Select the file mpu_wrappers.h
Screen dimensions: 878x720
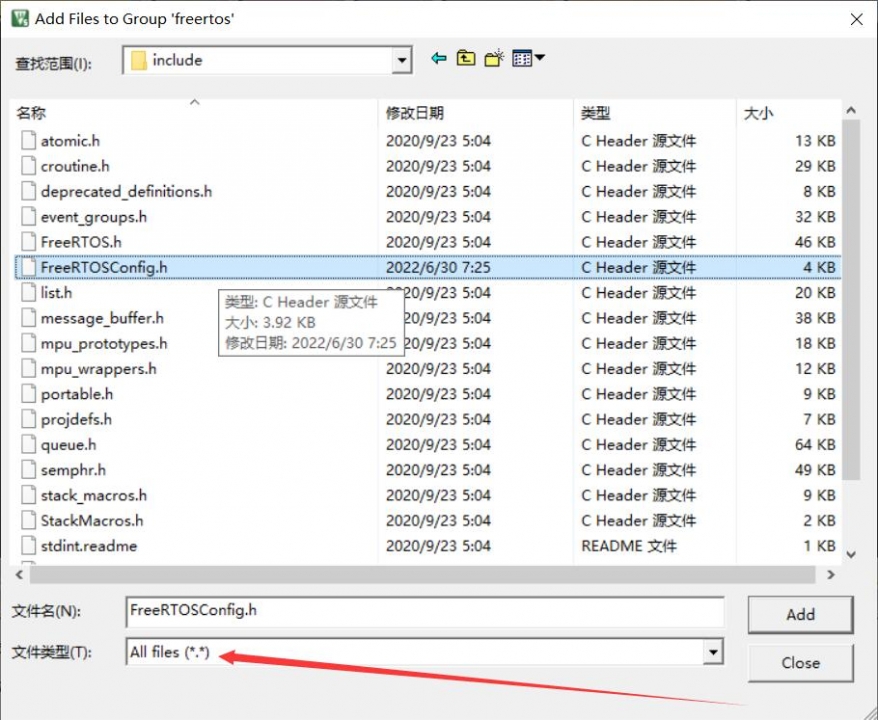pyautogui.click(x=99, y=368)
